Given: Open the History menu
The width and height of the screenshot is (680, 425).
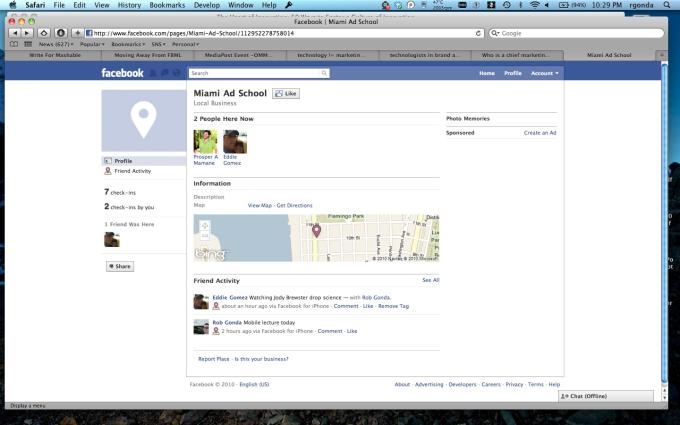Looking at the screenshot, I should [x=129, y=5].
